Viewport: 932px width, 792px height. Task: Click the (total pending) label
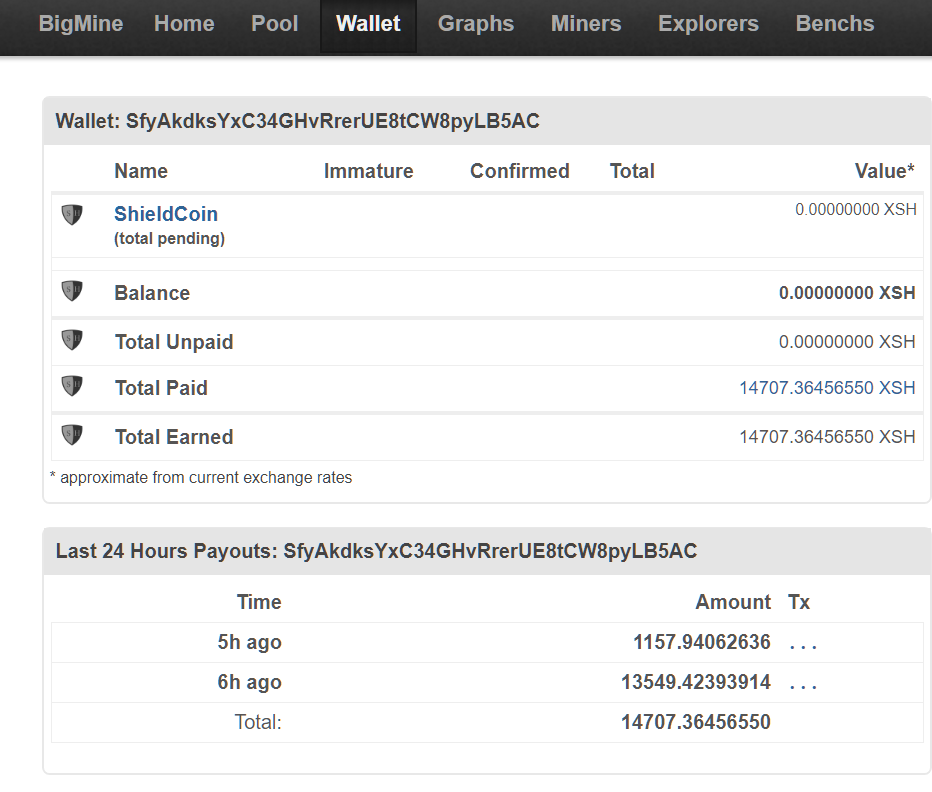coord(169,238)
